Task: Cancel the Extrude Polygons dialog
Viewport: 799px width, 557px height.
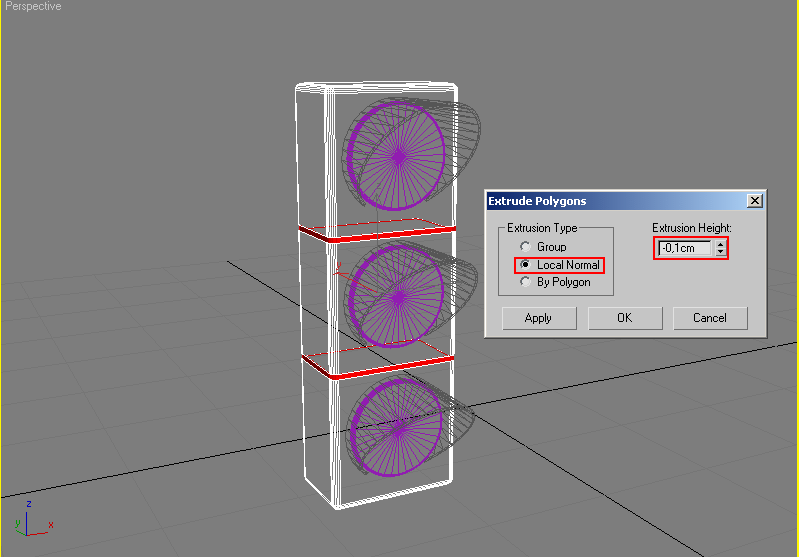Action: pos(710,318)
